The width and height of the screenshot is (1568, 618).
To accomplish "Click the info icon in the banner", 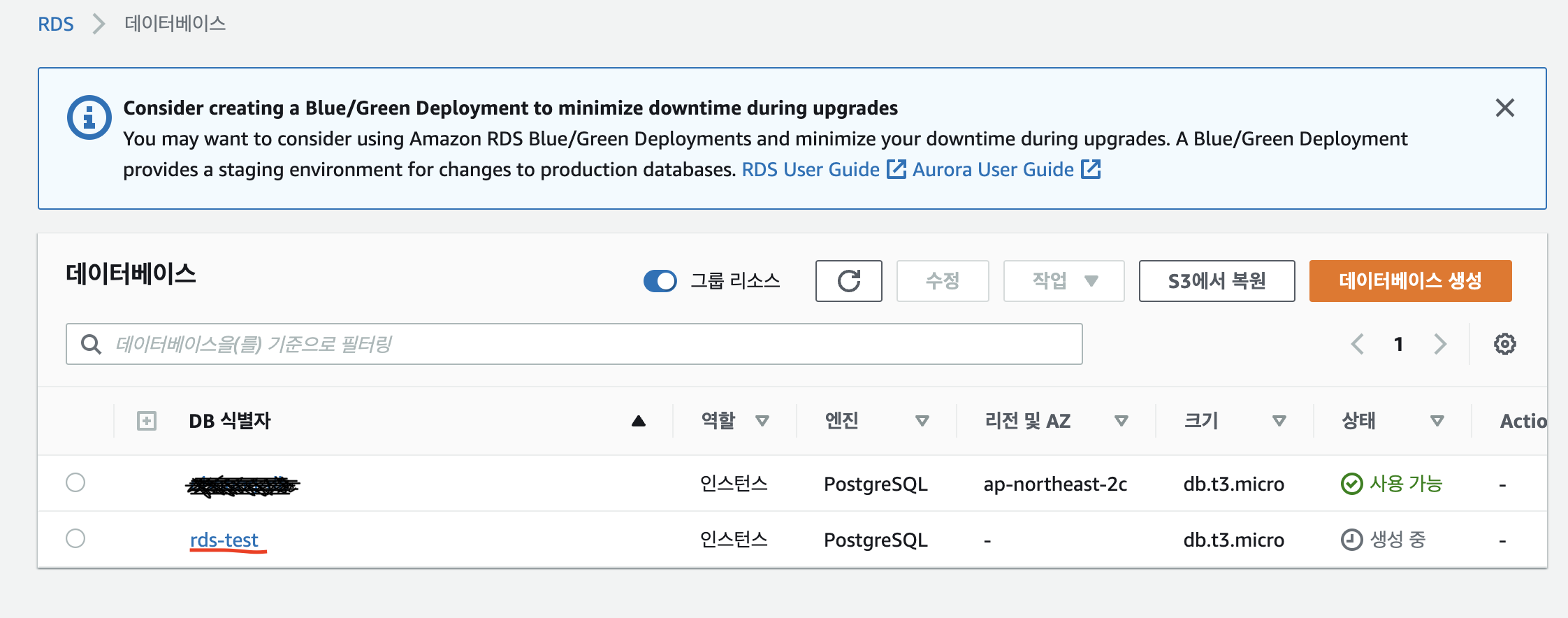I will (x=89, y=117).
